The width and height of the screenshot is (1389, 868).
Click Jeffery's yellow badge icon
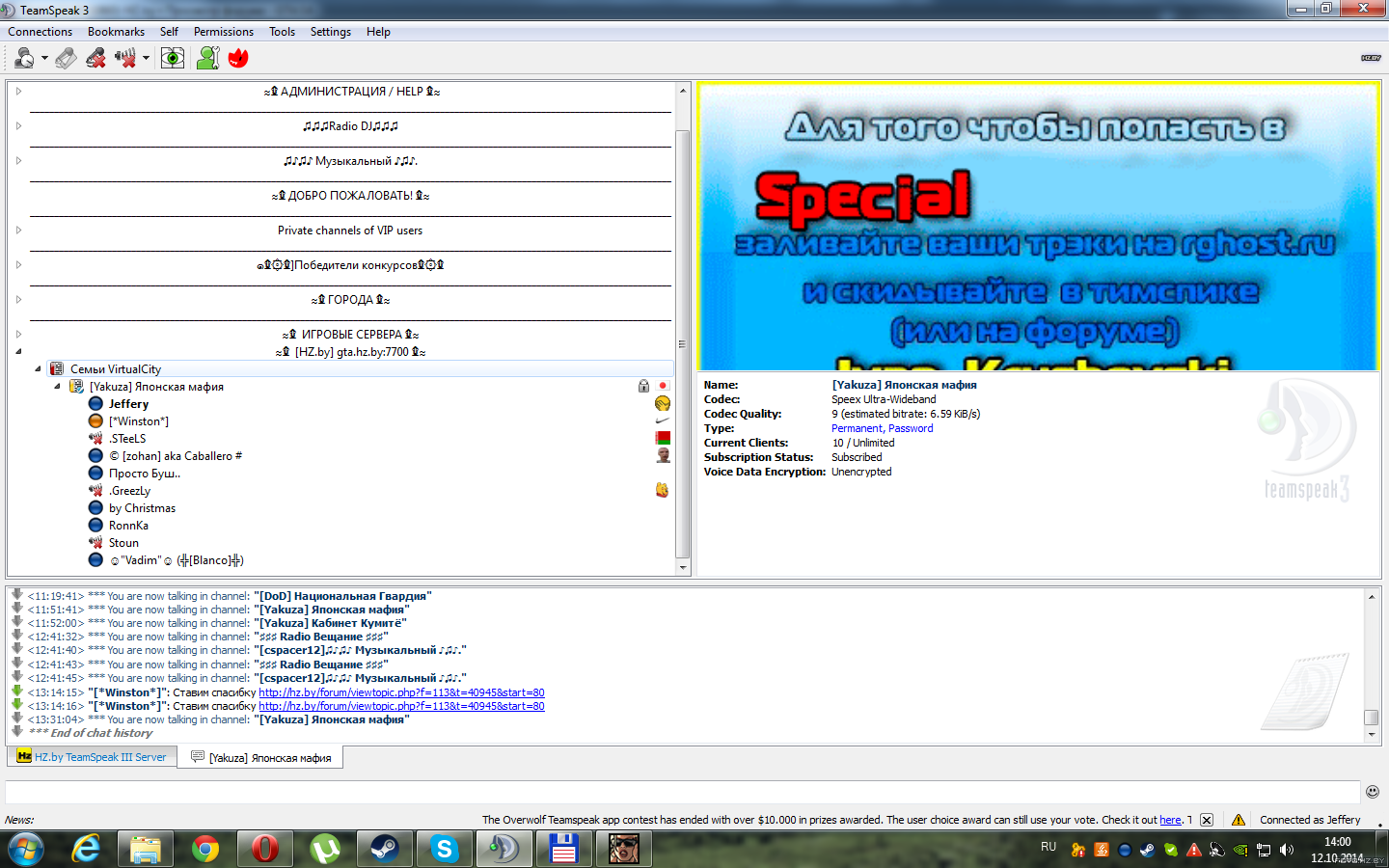point(663,403)
